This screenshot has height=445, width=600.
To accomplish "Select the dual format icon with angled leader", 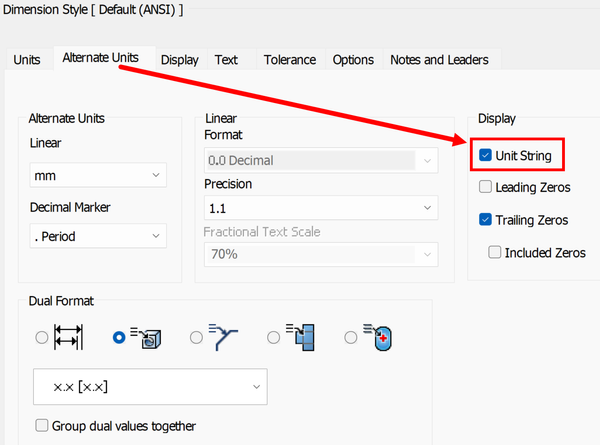I will (223, 337).
